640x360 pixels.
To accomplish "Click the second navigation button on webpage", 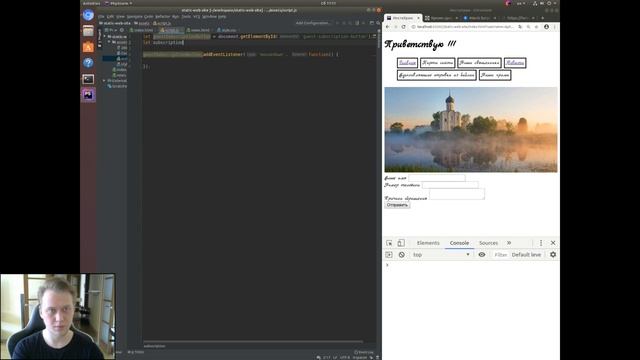I will tap(438, 63).
